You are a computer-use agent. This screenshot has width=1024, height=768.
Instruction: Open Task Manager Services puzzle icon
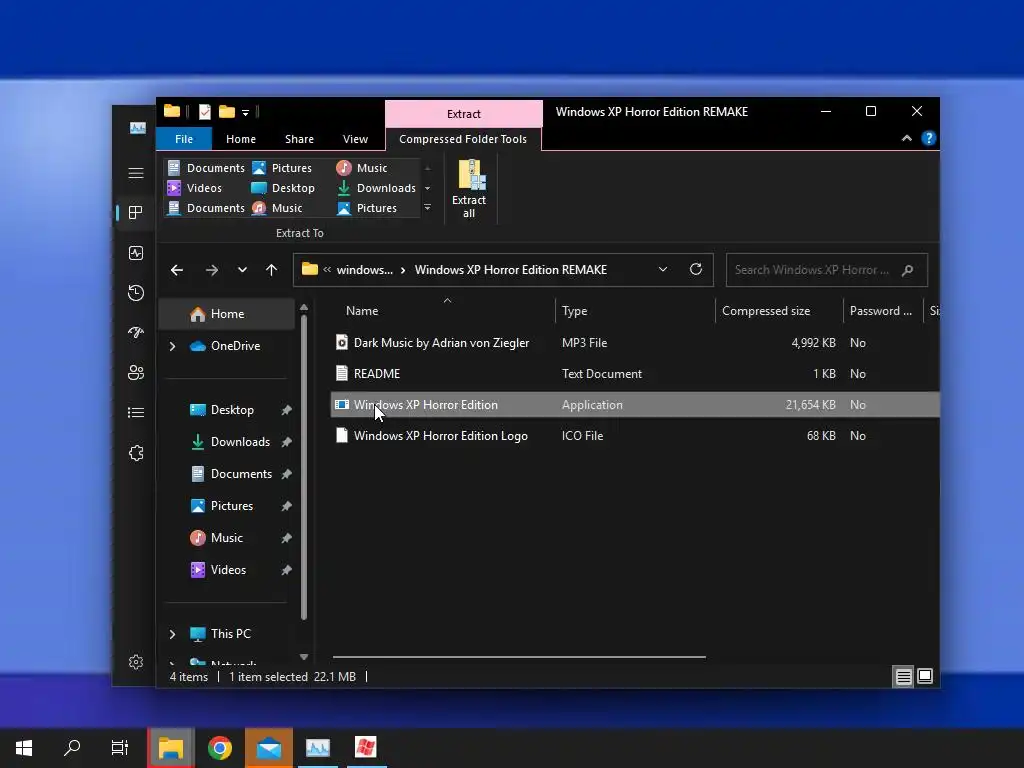tap(136, 453)
